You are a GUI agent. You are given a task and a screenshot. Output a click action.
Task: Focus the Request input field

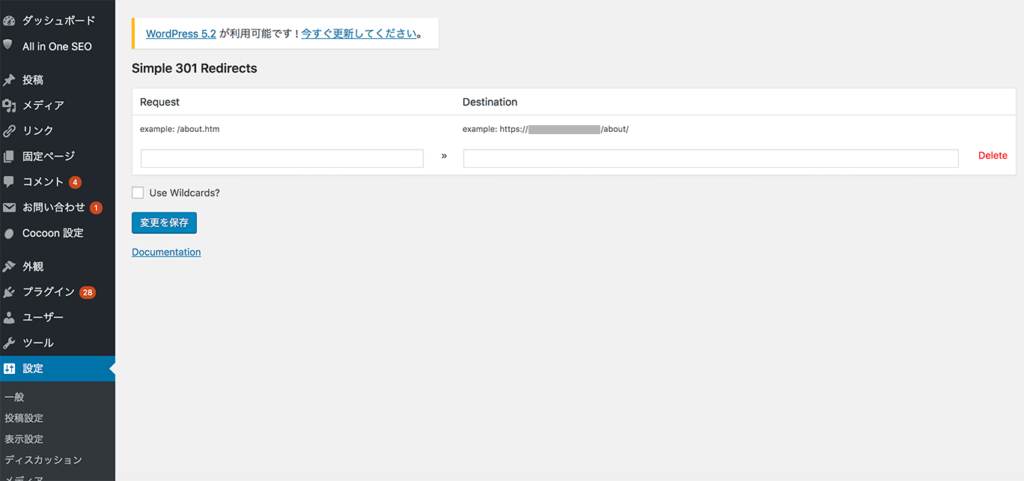[x=282, y=159]
